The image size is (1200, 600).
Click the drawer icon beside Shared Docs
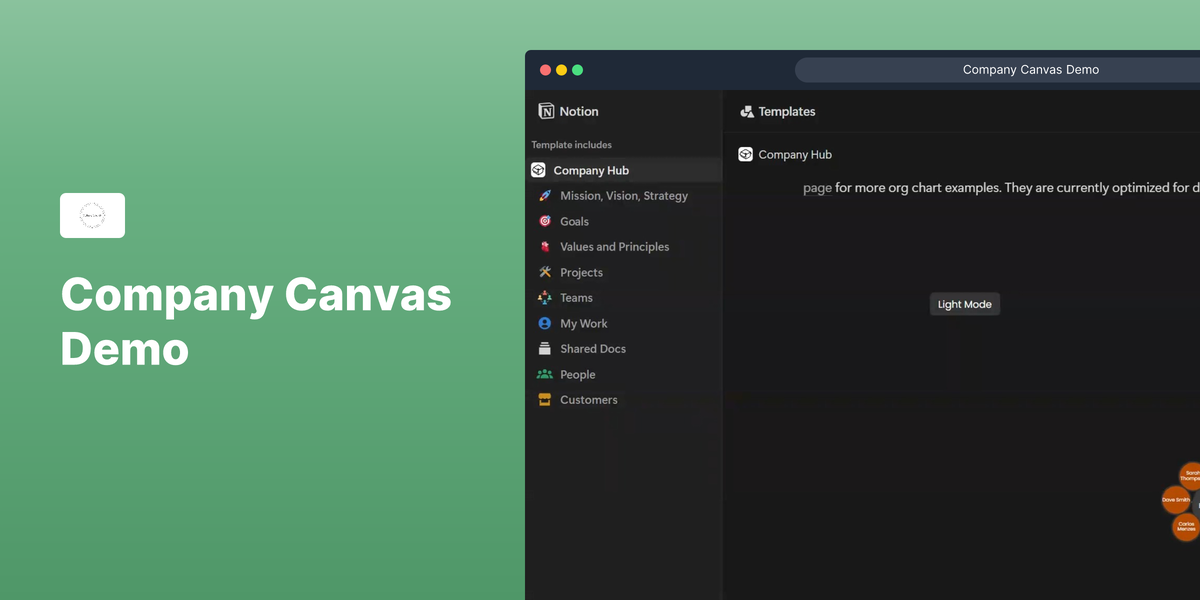click(545, 349)
